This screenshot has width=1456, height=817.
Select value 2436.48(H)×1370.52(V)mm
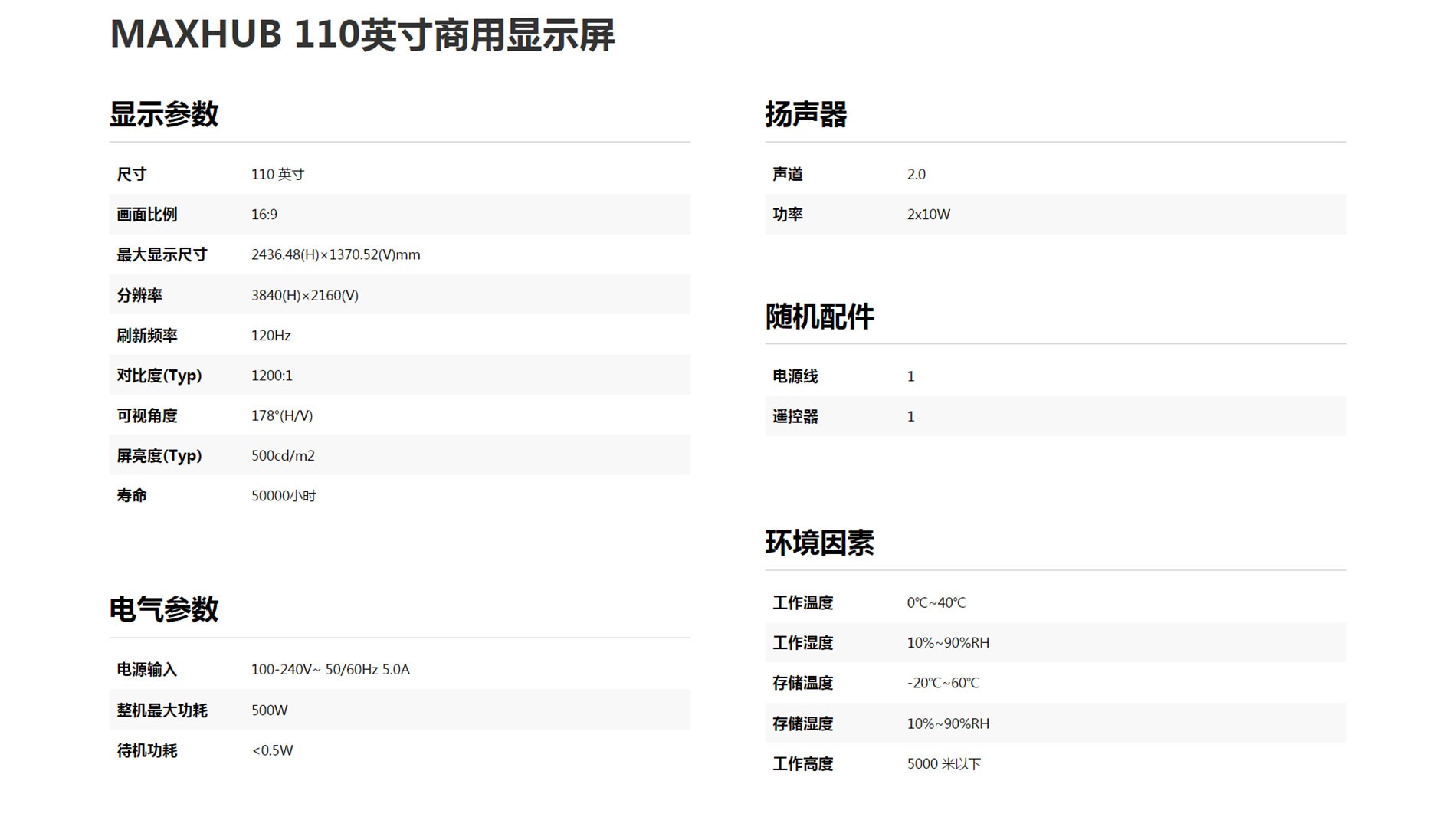[336, 254]
